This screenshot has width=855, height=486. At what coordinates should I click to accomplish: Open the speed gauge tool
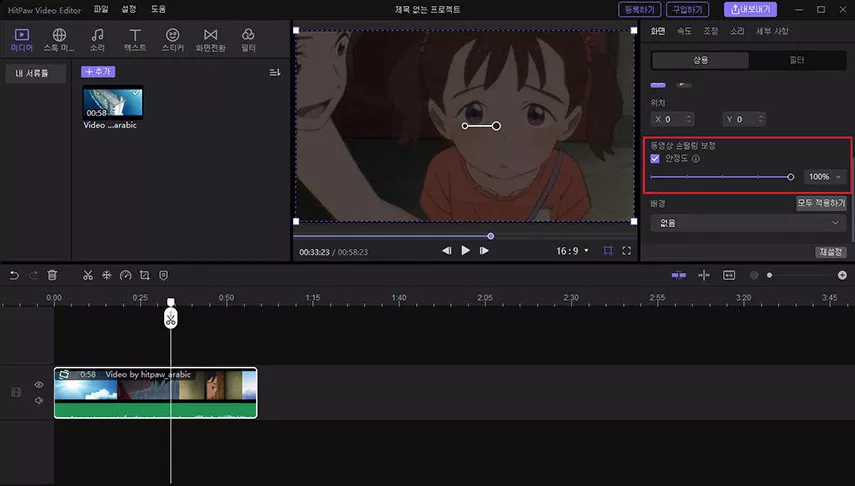(x=125, y=275)
